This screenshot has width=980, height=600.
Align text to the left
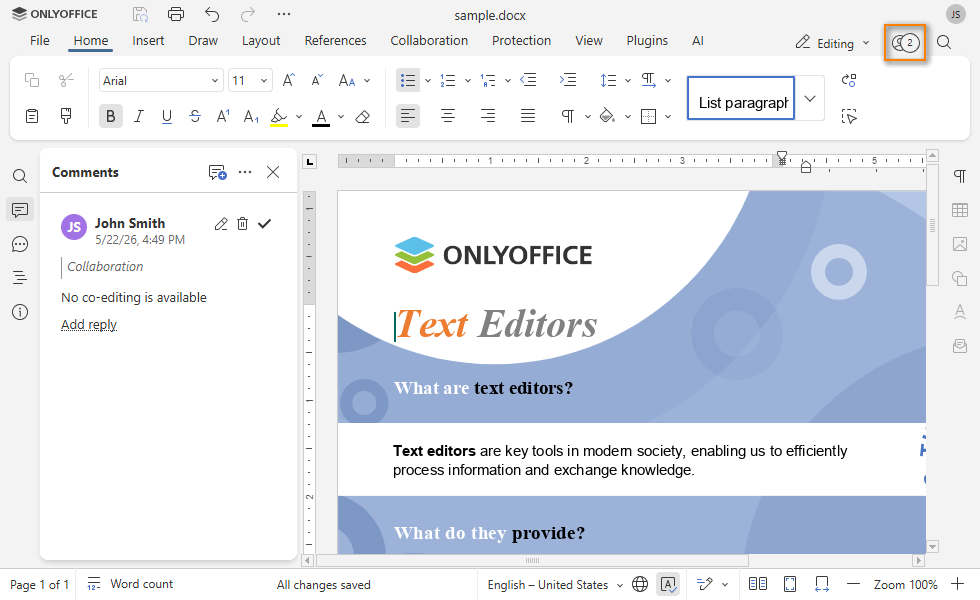pyautogui.click(x=408, y=116)
